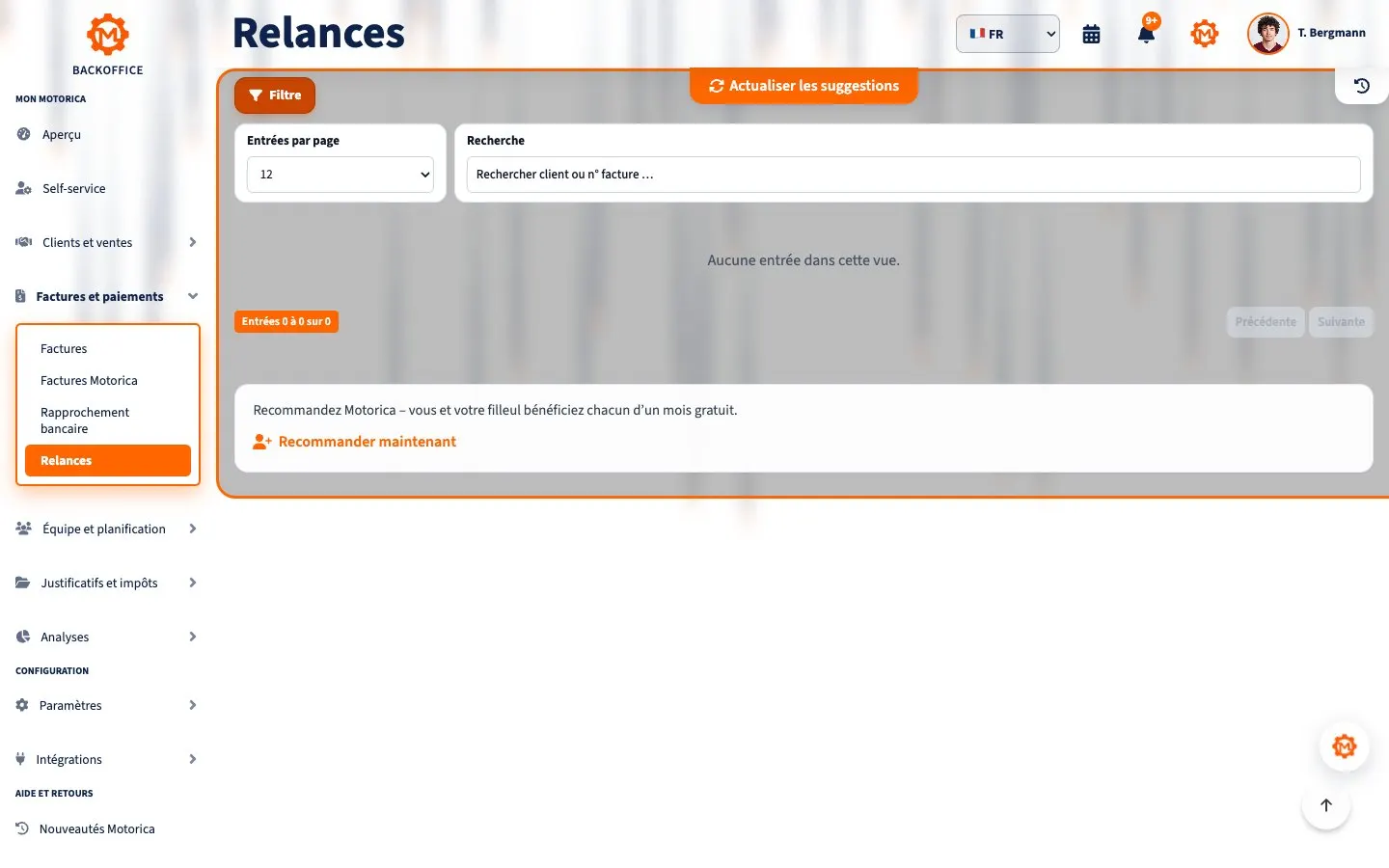Open the calendar icon in header
The image size is (1389, 868).
click(x=1091, y=34)
